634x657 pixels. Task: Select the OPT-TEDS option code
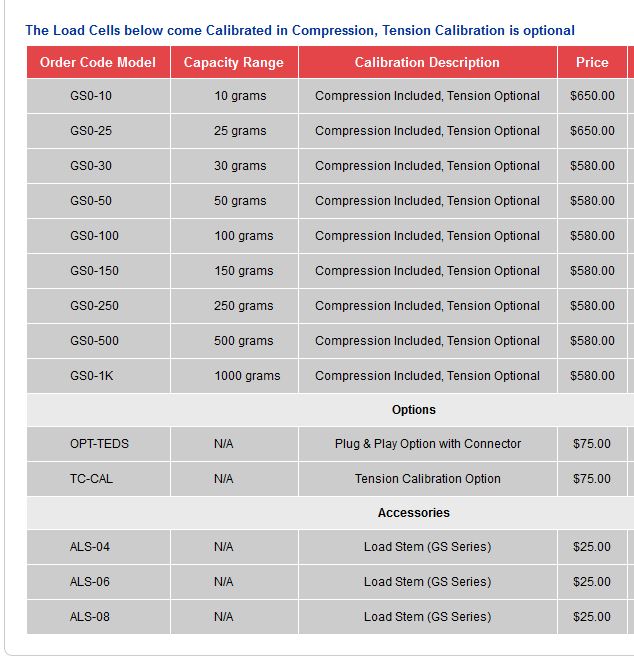99,444
